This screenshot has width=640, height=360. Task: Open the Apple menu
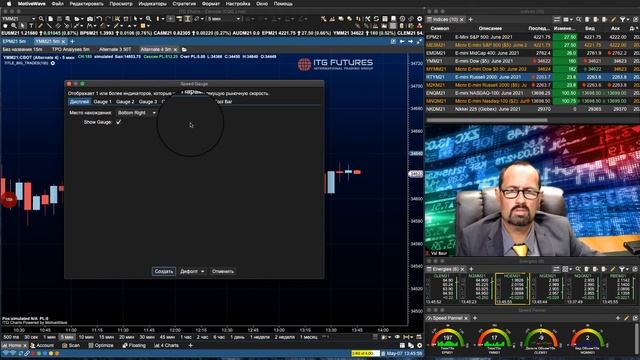click(9, 4)
